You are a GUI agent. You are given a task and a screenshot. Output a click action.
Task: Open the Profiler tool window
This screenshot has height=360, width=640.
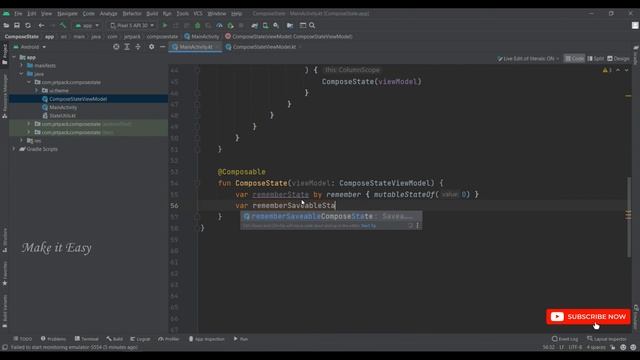coord(169,339)
